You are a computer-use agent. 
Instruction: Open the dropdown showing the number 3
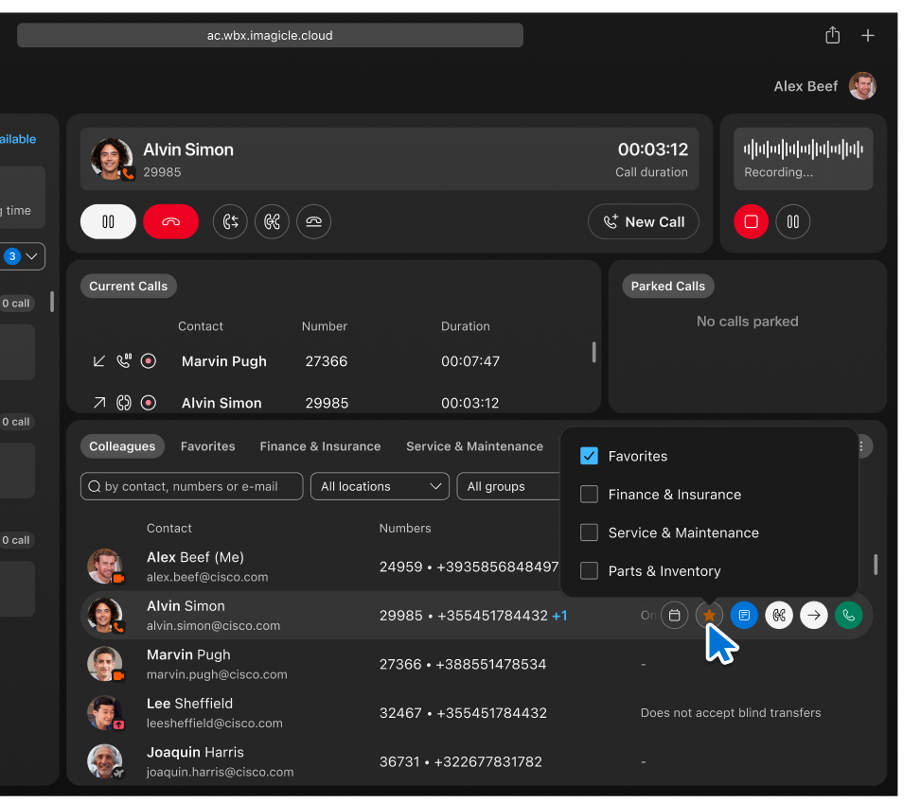pyautogui.click(x=22, y=256)
